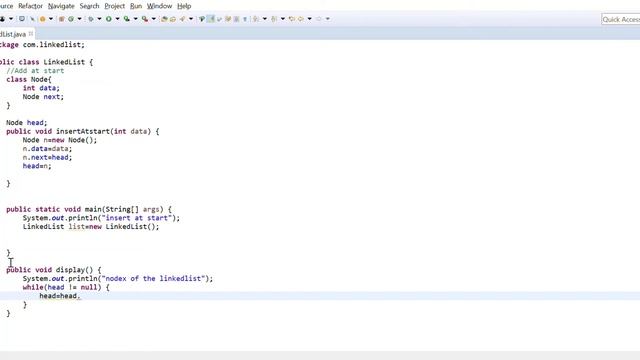Click the External Tools run icon
This screenshot has width=640, height=360.
pyautogui.click(x=145, y=19)
